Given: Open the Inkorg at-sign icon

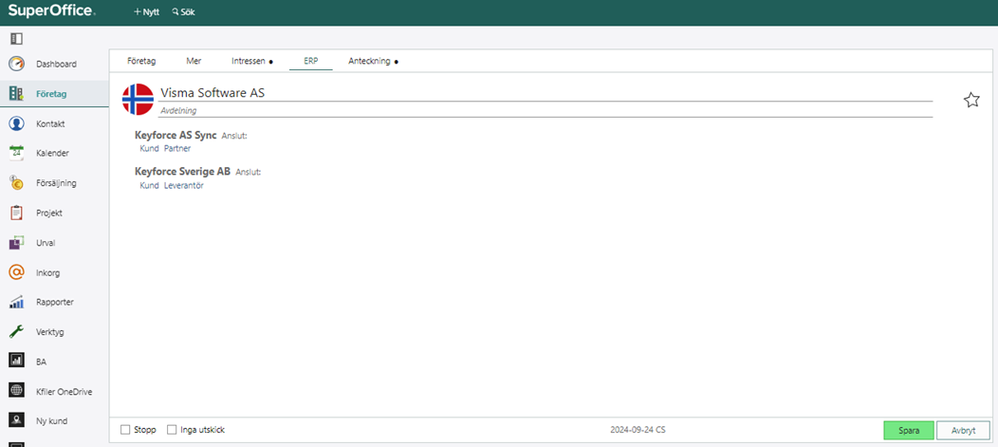Looking at the screenshot, I should [17, 273].
